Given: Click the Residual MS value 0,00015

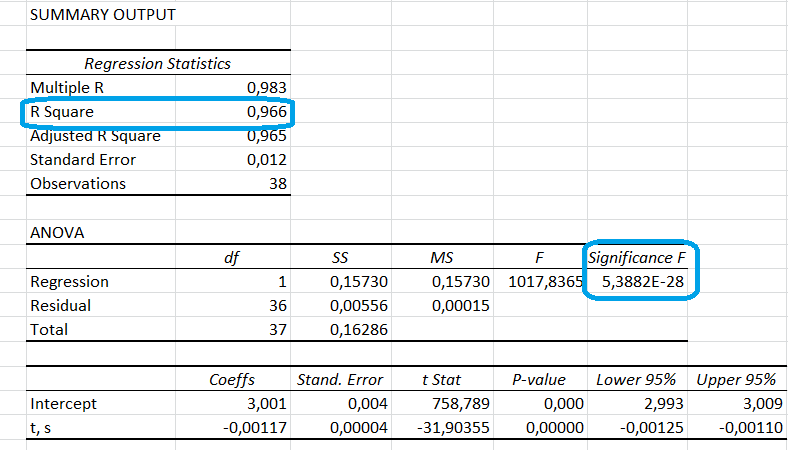Looking at the screenshot, I should [x=461, y=306].
